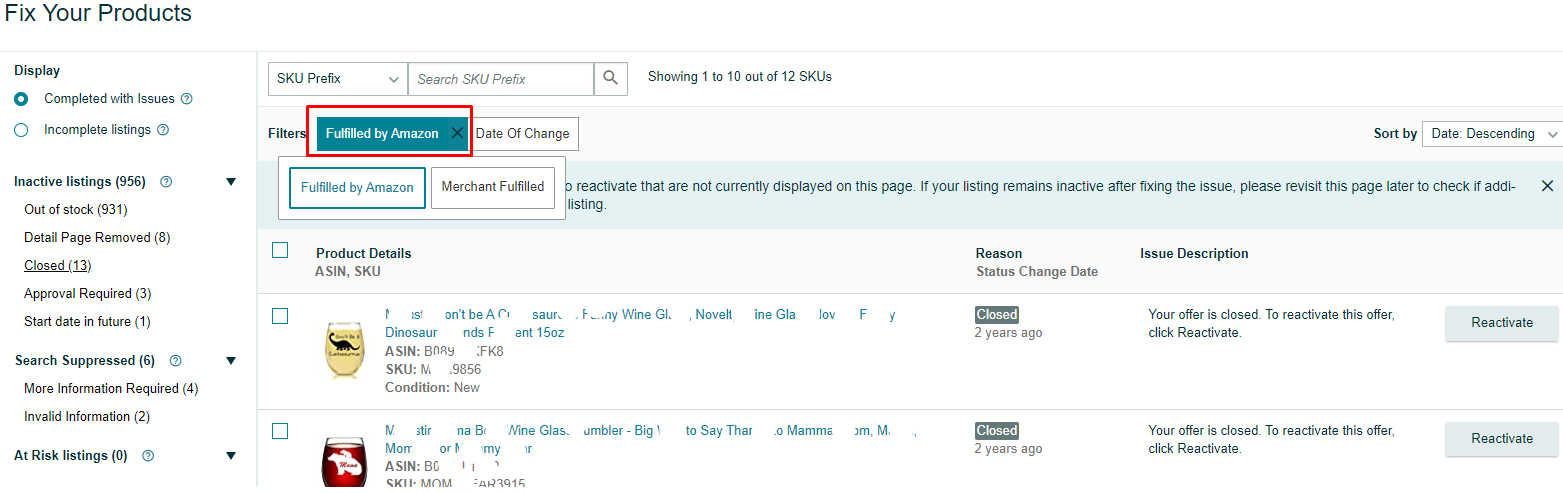Open the Sort by Date: Descending dropdown

pos(1492,133)
